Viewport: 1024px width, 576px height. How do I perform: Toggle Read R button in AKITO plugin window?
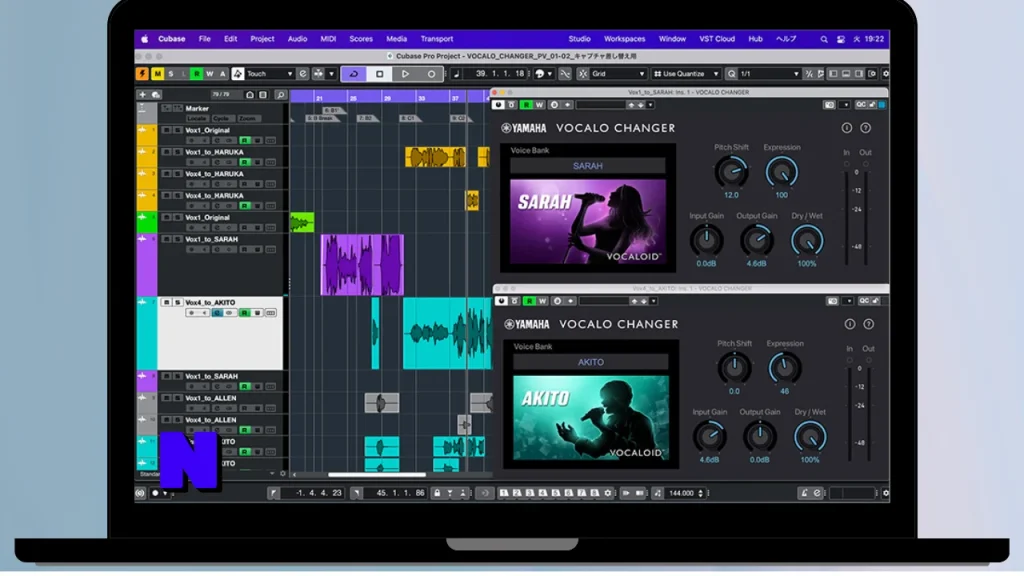[x=529, y=301]
